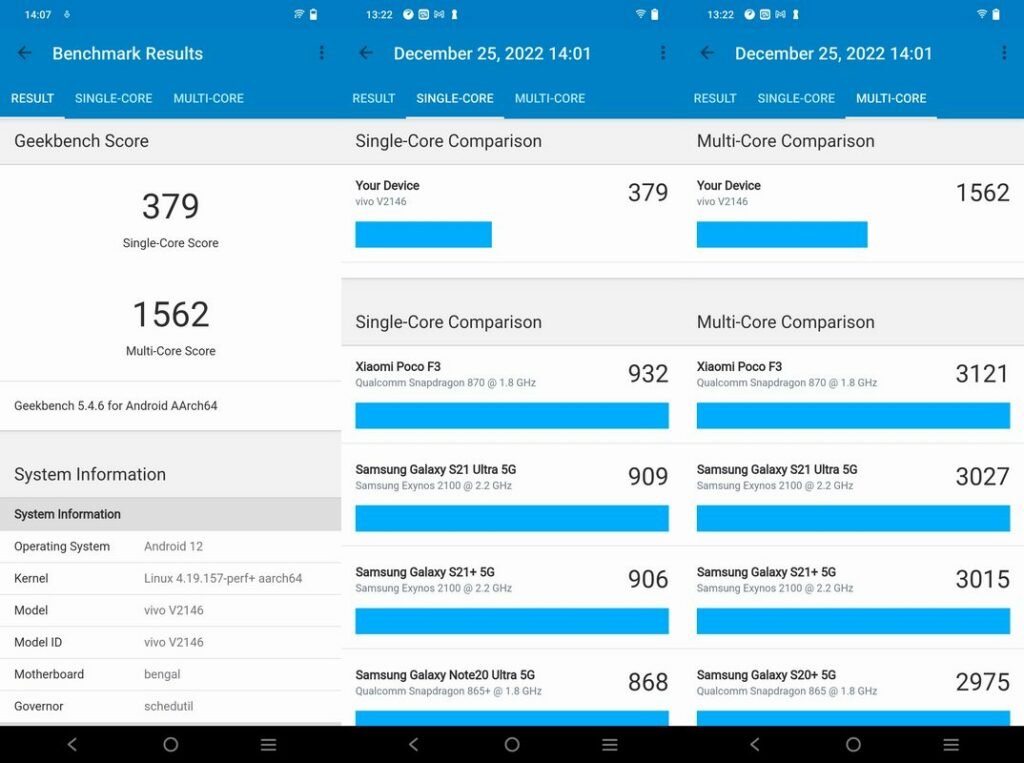Image resolution: width=1024 pixels, height=763 pixels.
Task: Tap Samsung Galaxy Note20 Ultra 5G entry
Action: (512, 688)
